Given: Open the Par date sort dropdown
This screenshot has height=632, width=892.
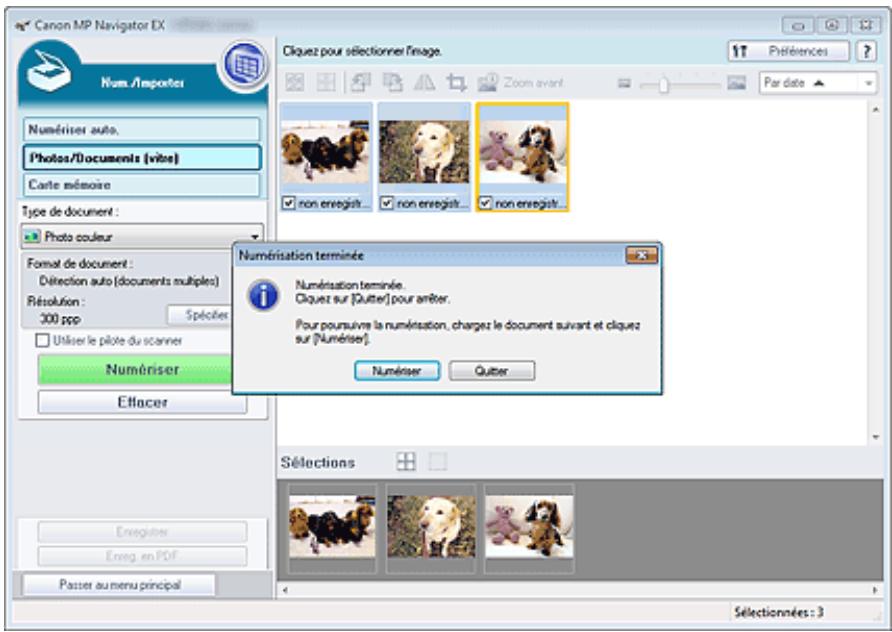Looking at the screenshot, I should point(817,83).
